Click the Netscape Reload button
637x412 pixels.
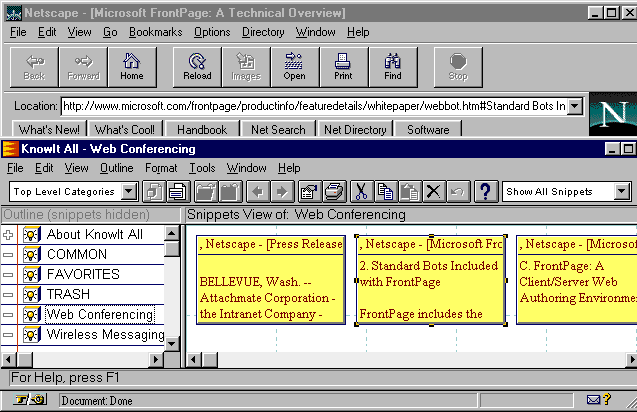pos(197,66)
